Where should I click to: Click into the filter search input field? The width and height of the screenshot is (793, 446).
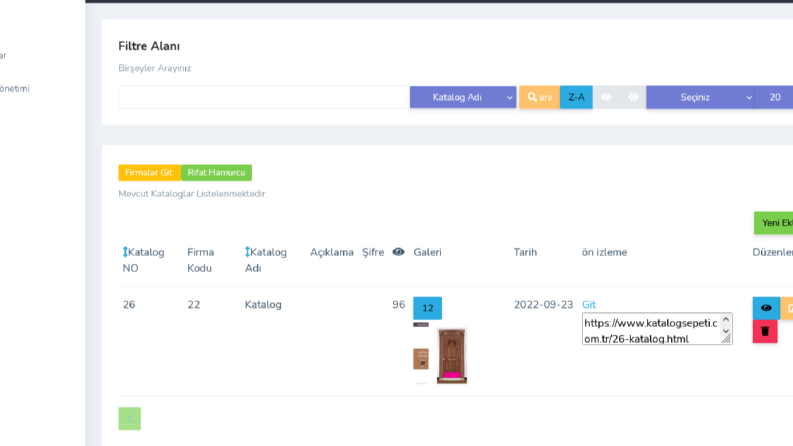(x=264, y=97)
